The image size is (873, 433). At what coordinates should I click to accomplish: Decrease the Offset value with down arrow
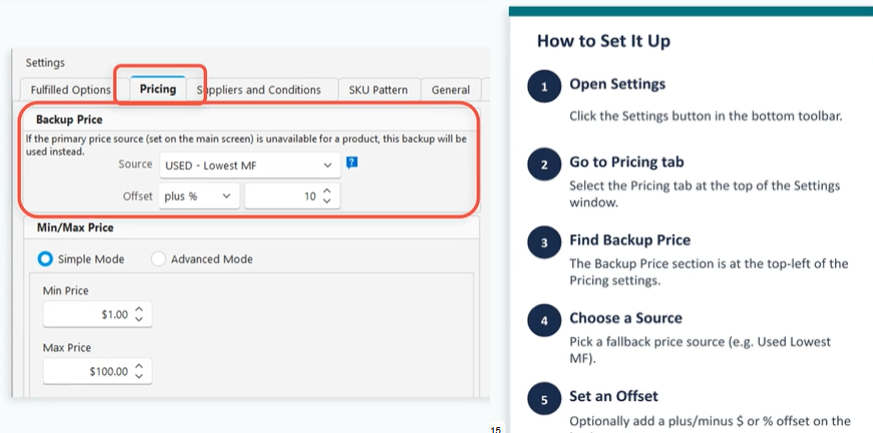click(327, 201)
